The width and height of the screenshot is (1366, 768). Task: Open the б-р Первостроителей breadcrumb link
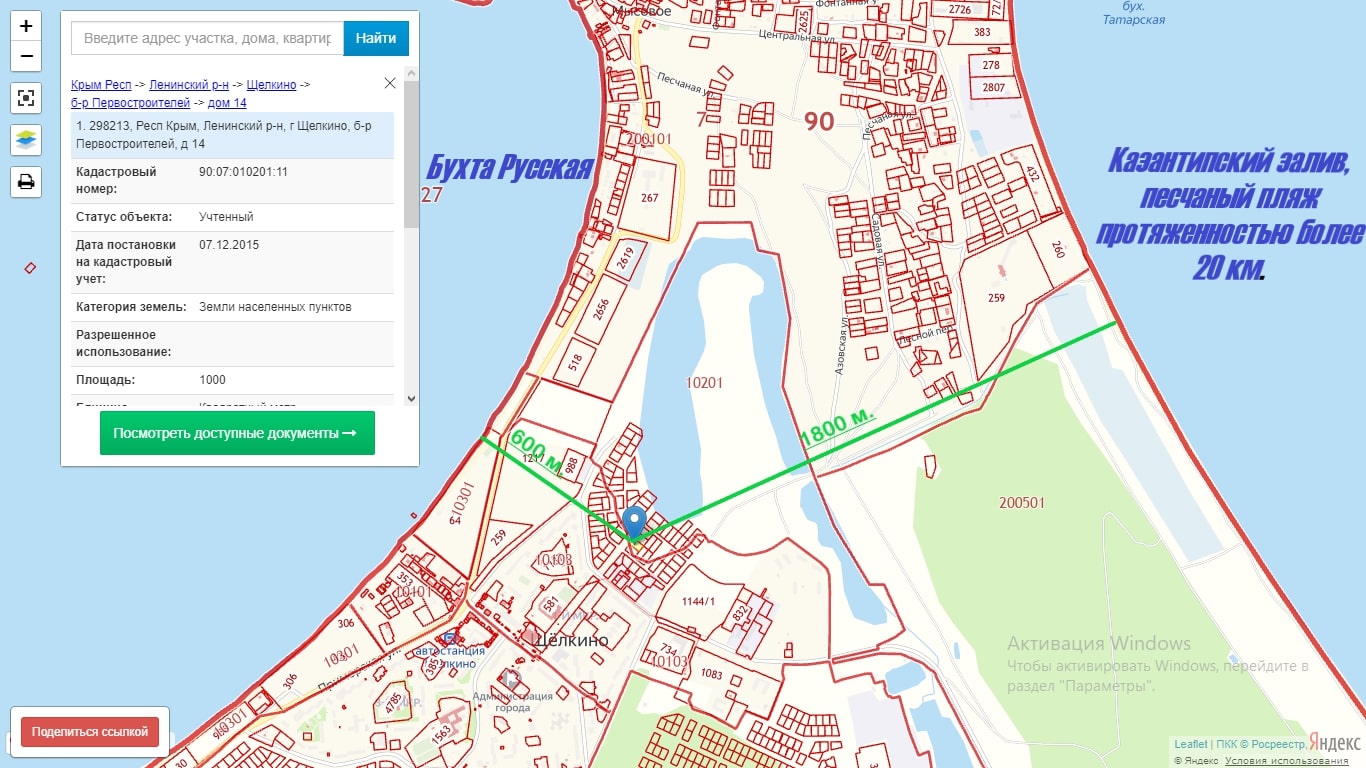[130, 103]
